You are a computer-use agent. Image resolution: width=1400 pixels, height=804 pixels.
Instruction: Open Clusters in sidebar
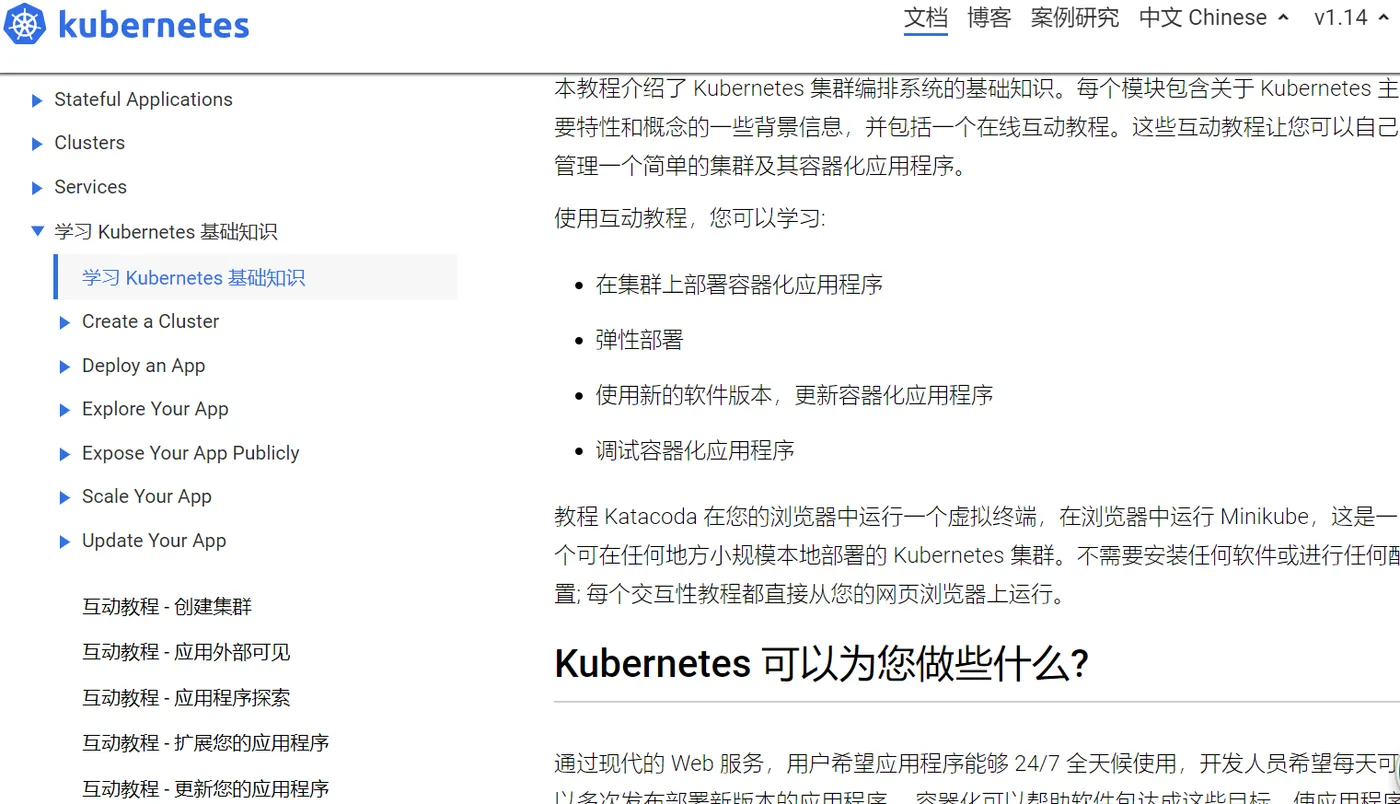click(89, 143)
